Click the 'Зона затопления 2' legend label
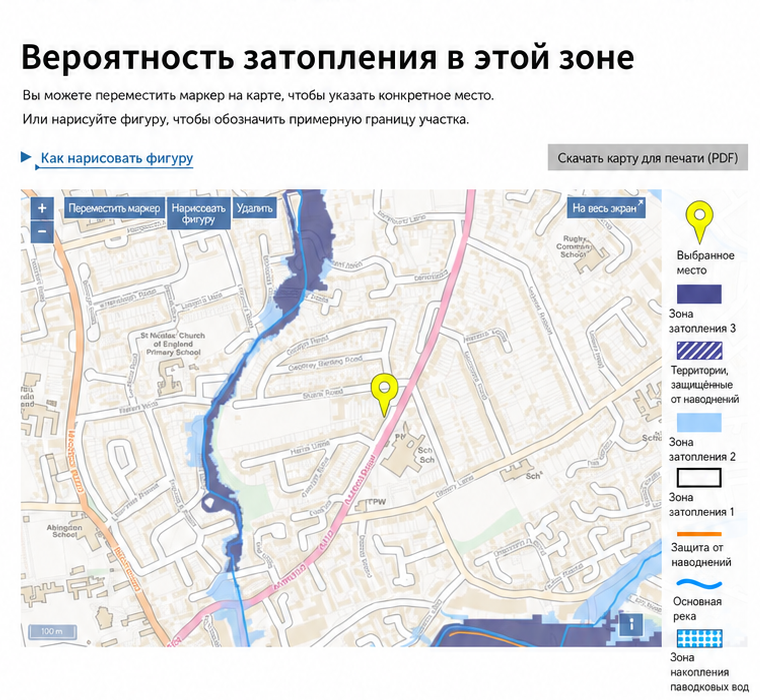This screenshot has width=760, height=700. (702, 449)
